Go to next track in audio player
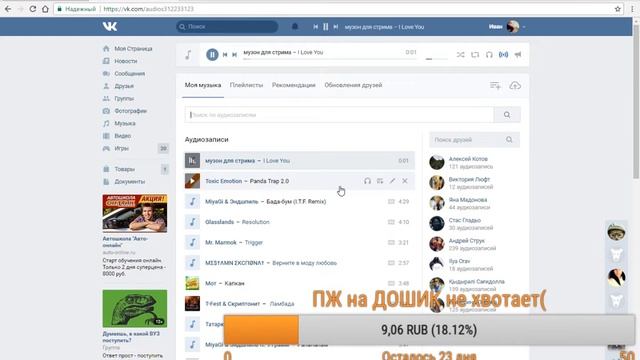The width and height of the screenshot is (640, 360). 234,55
